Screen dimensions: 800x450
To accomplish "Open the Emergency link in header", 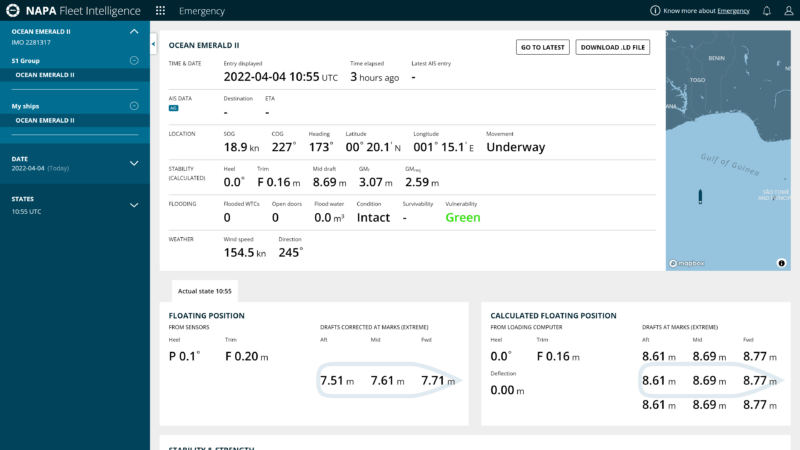I will pos(733,11).
